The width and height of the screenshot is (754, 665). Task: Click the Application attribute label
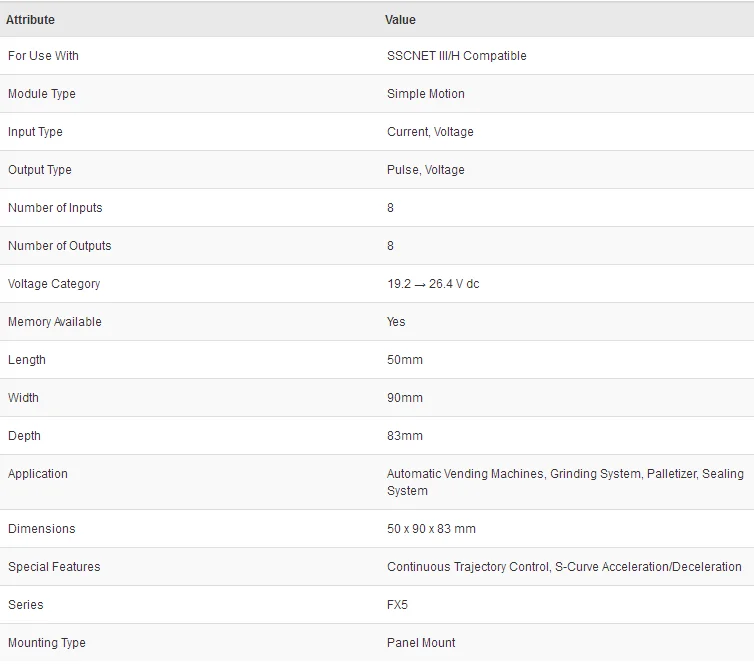[38, 474]
